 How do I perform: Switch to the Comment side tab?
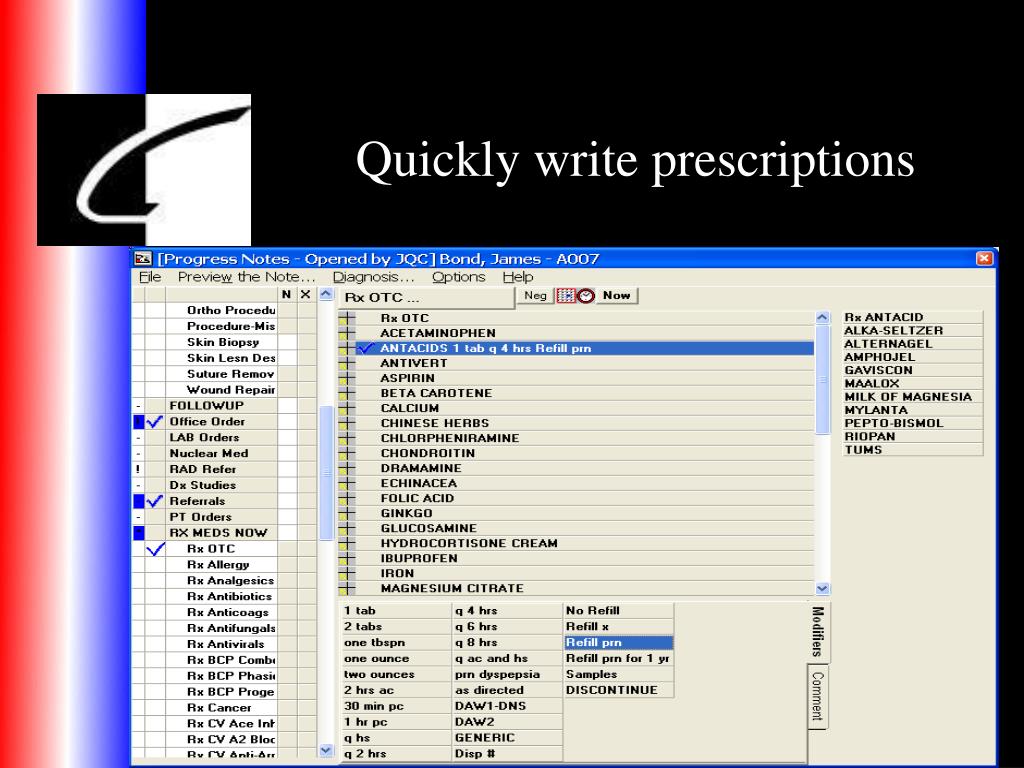click(817, 696)
